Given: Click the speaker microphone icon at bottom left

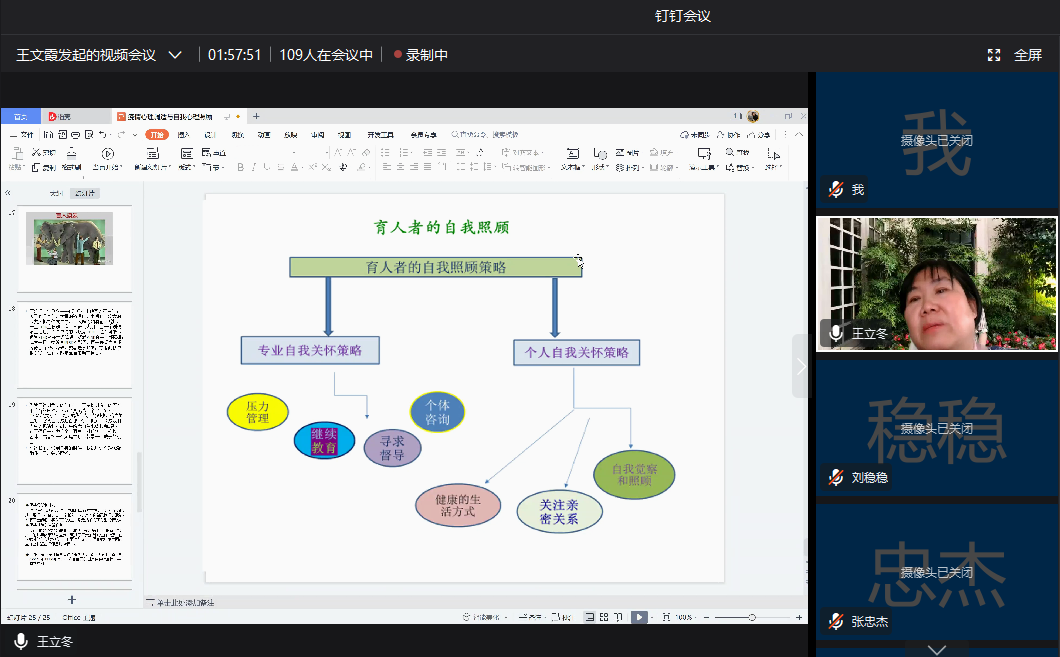Looking at the screenshot, I should tap(20, 641).
